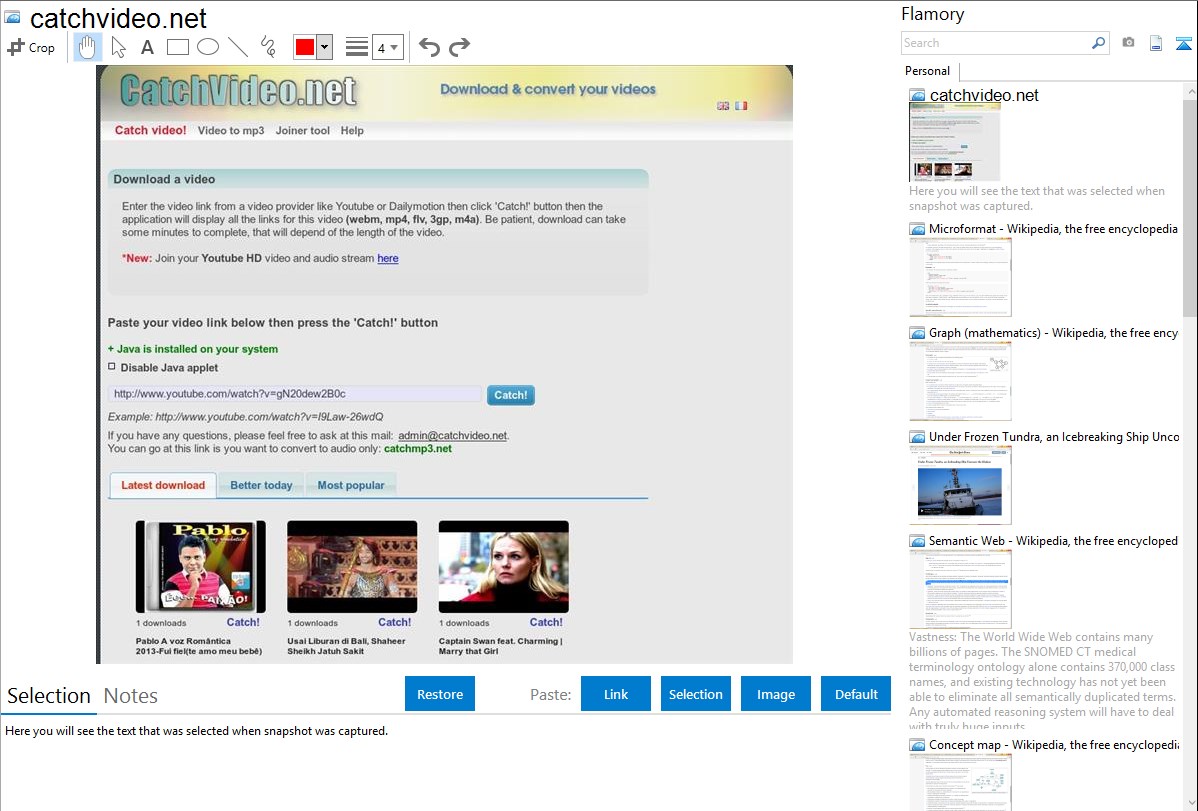Click the magnifier search icon
This screenshot has height=811, width=1198.
pyautogui.click(x=1099, y=43)
